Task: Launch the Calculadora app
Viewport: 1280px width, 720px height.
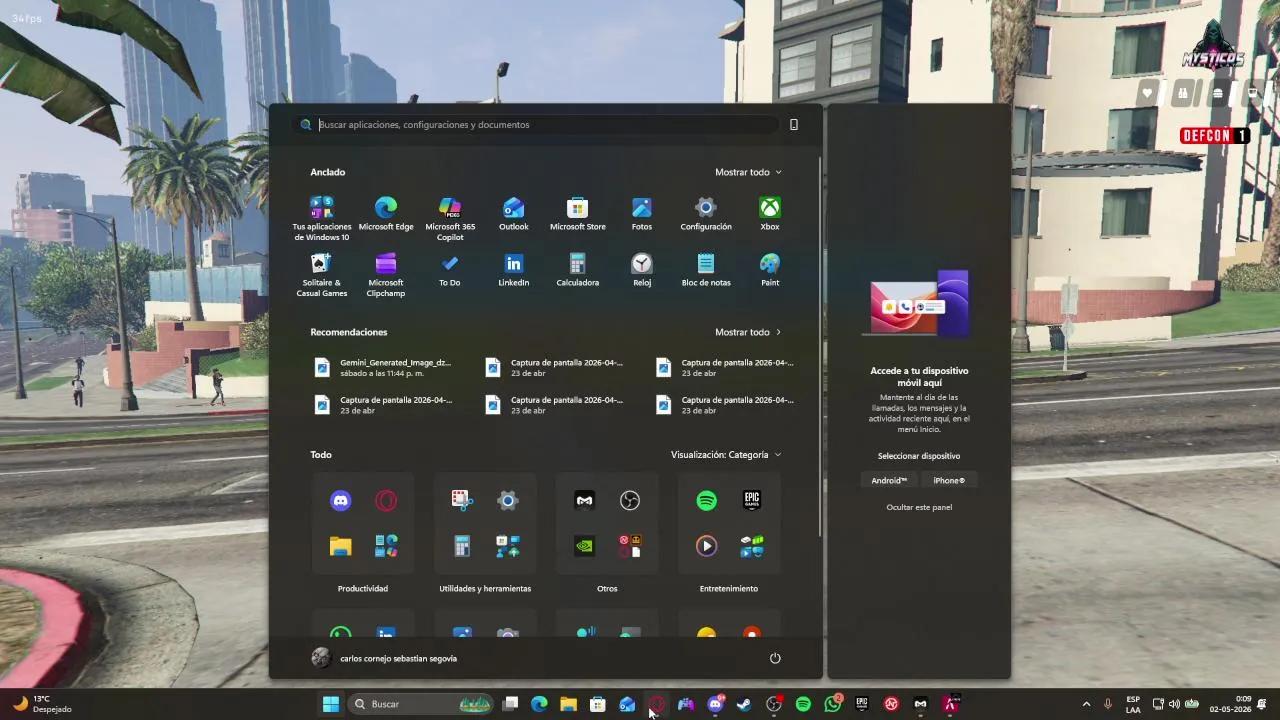Action: [x=578, y=269]
